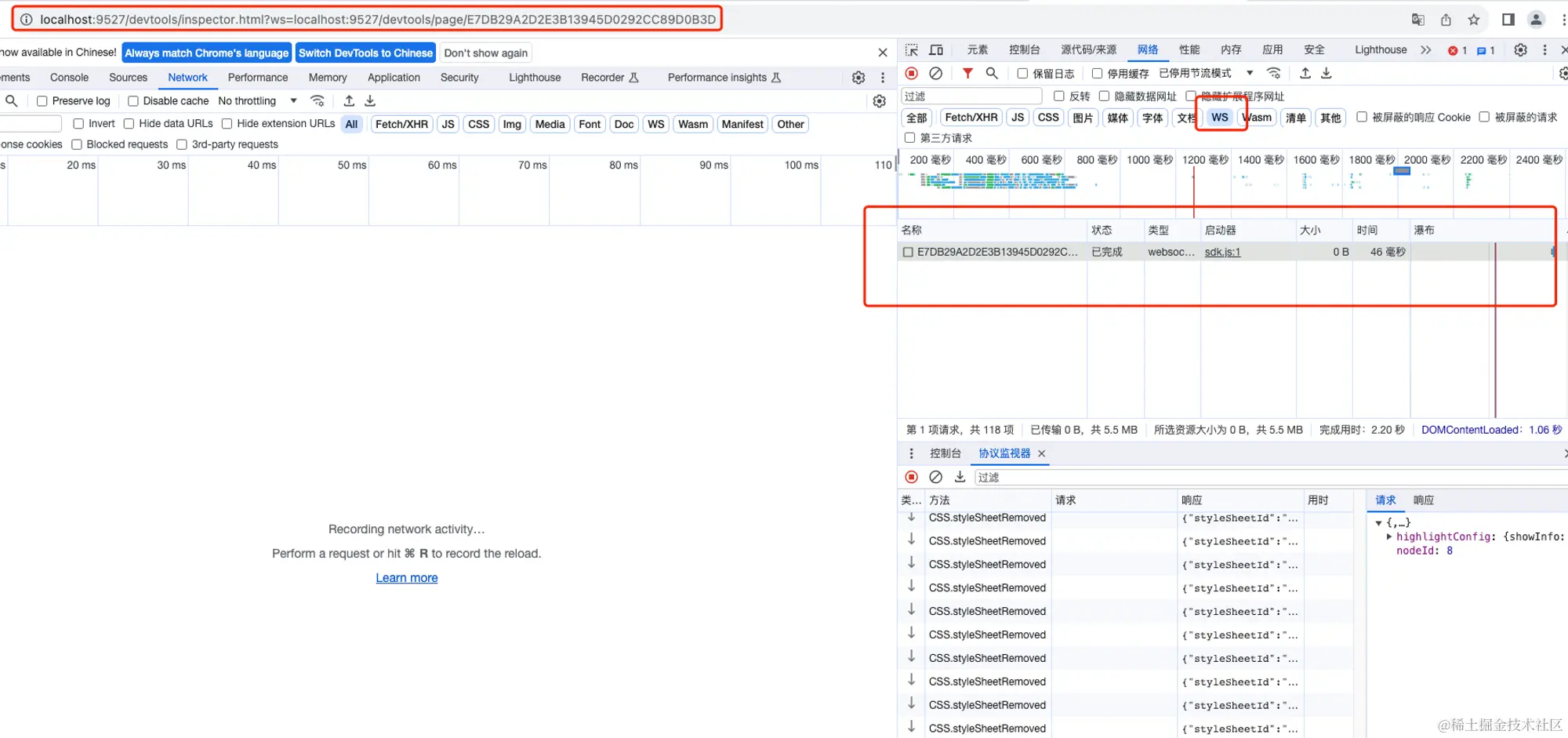Import HAR file in left network toolbar
1568x738 pixels.
click(349, 100)
